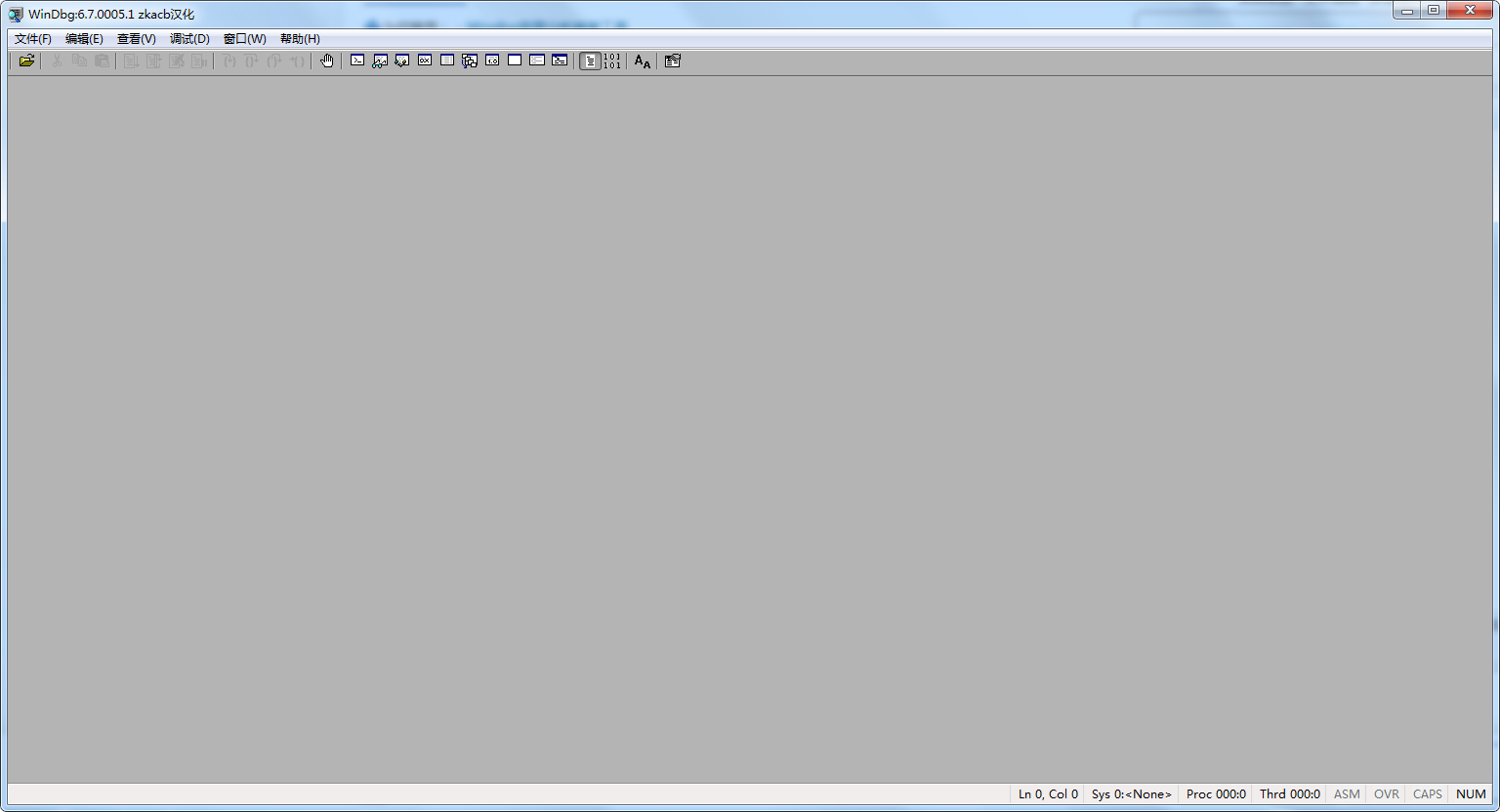Expand the 窗口(W) menu
The height and width of the screenshot is (812, 1500).
pyautogui.click(x=244, y=39)
